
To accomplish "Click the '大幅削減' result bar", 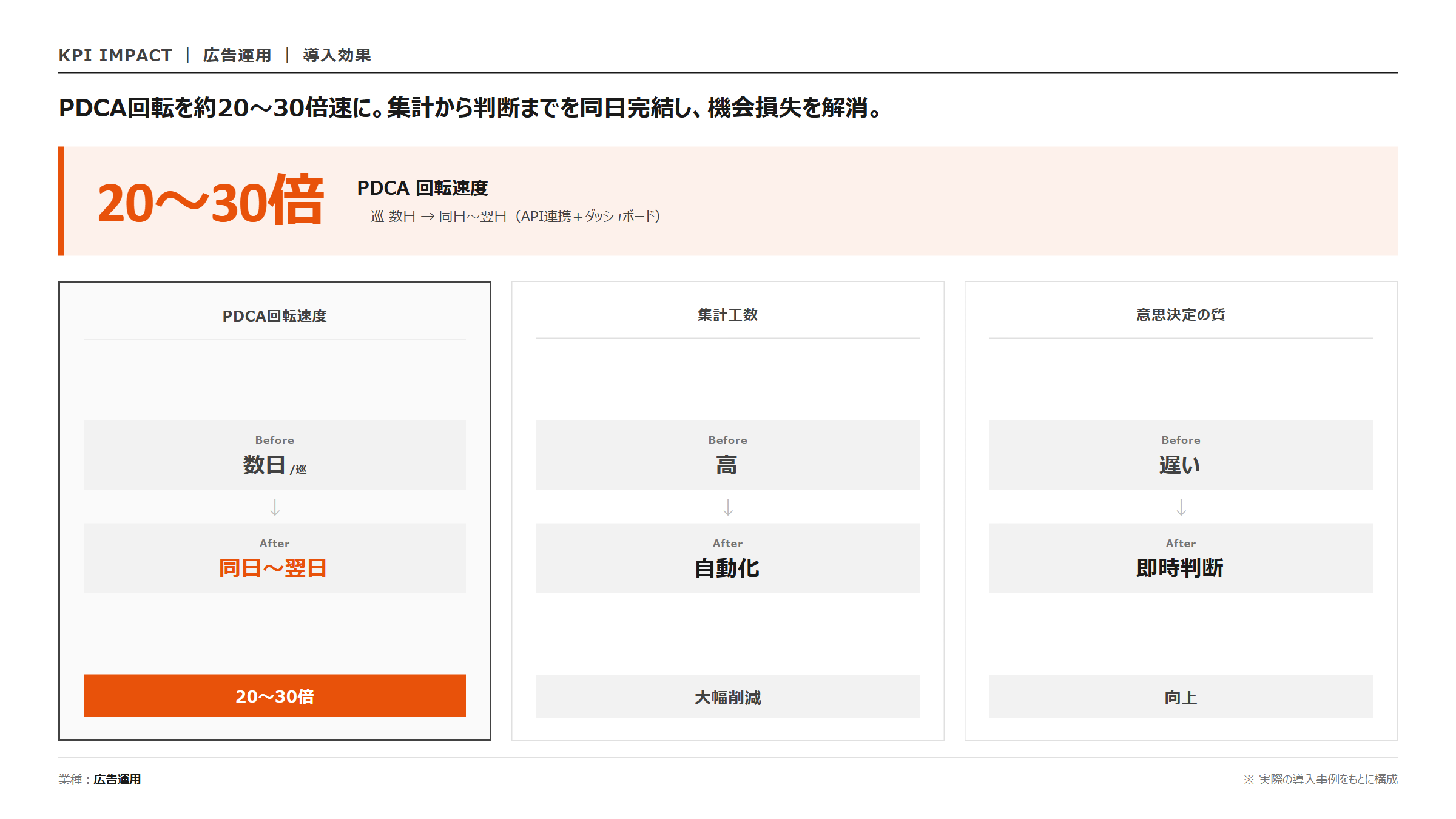I will click(728, 696).
